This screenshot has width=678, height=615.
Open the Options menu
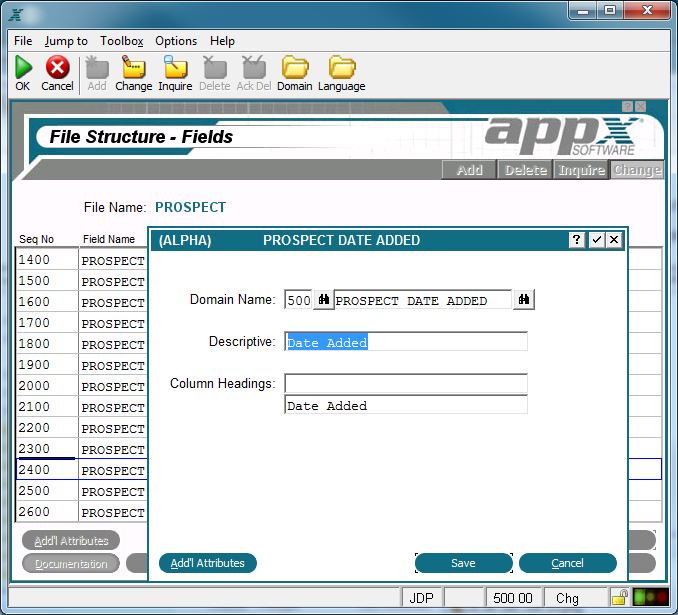(176, 41)
